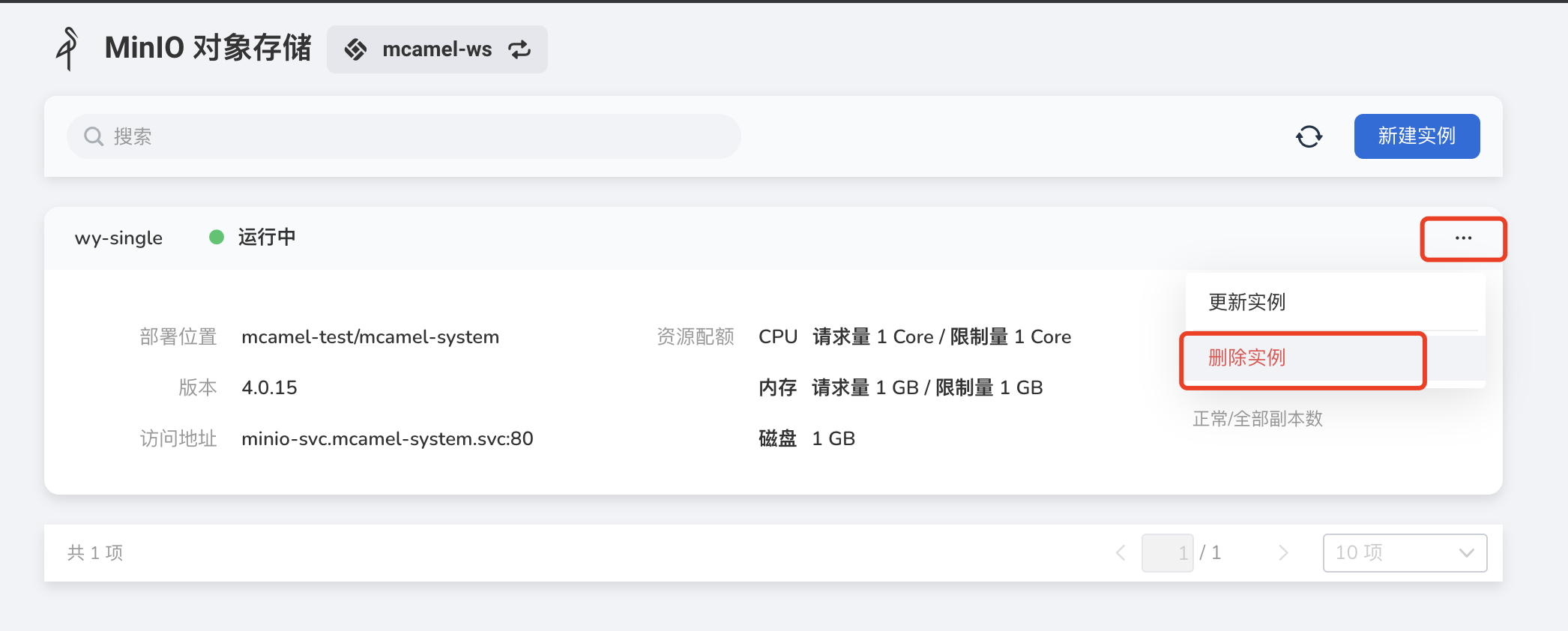Click the 新建实例 button
Screen dimensions: 1568x631
(1417, 136)
